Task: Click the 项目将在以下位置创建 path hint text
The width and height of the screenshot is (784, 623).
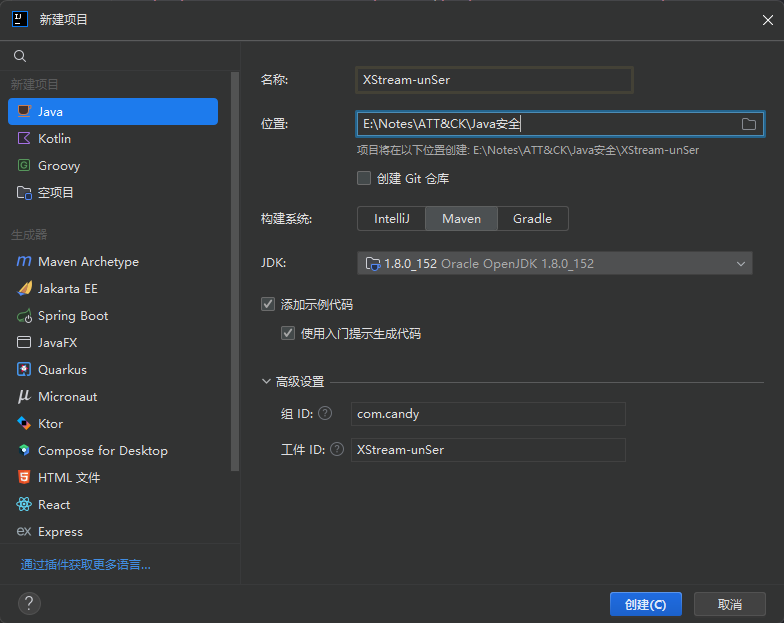Action: 528,150
